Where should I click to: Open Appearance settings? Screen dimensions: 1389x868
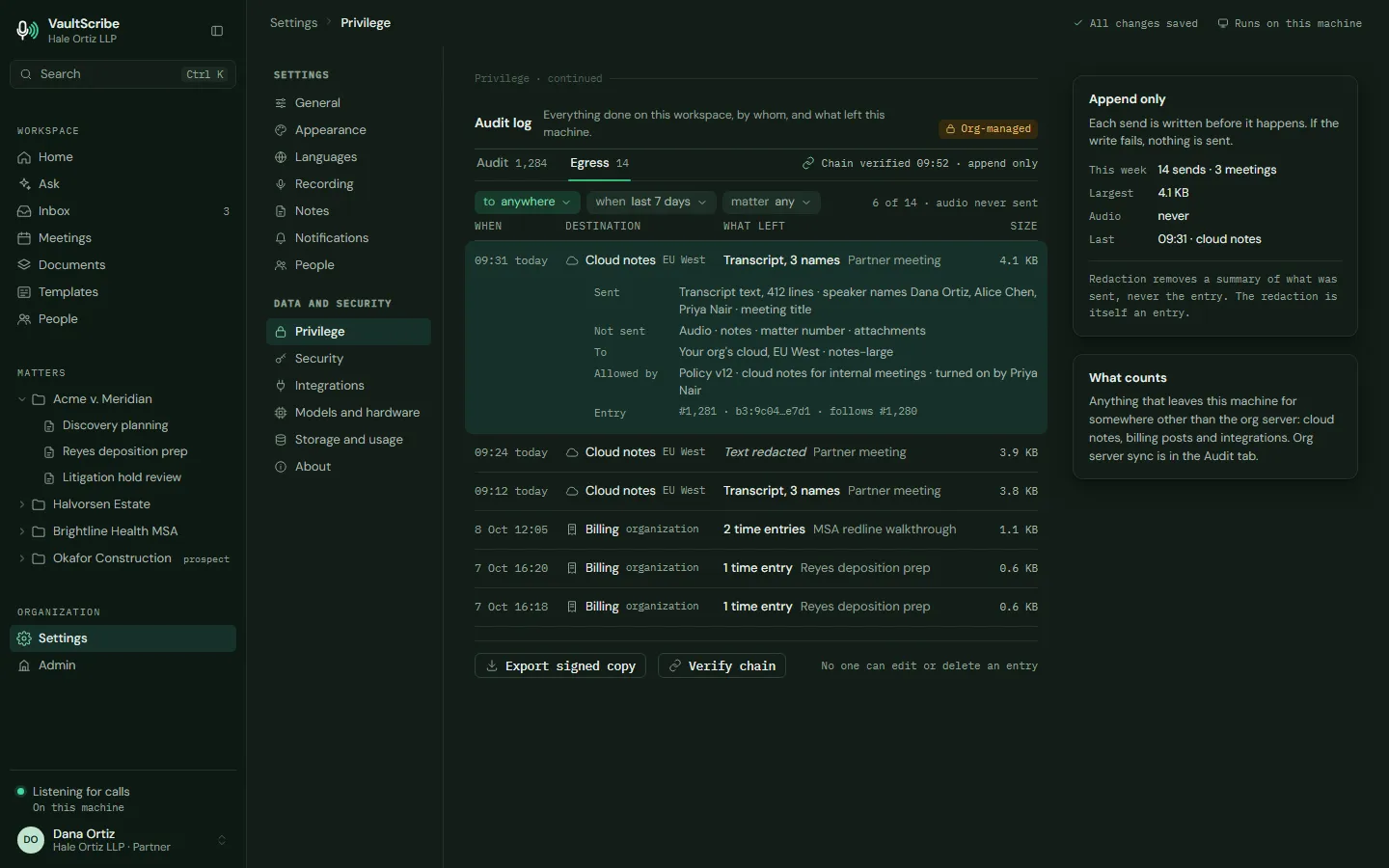coord(348,130)
